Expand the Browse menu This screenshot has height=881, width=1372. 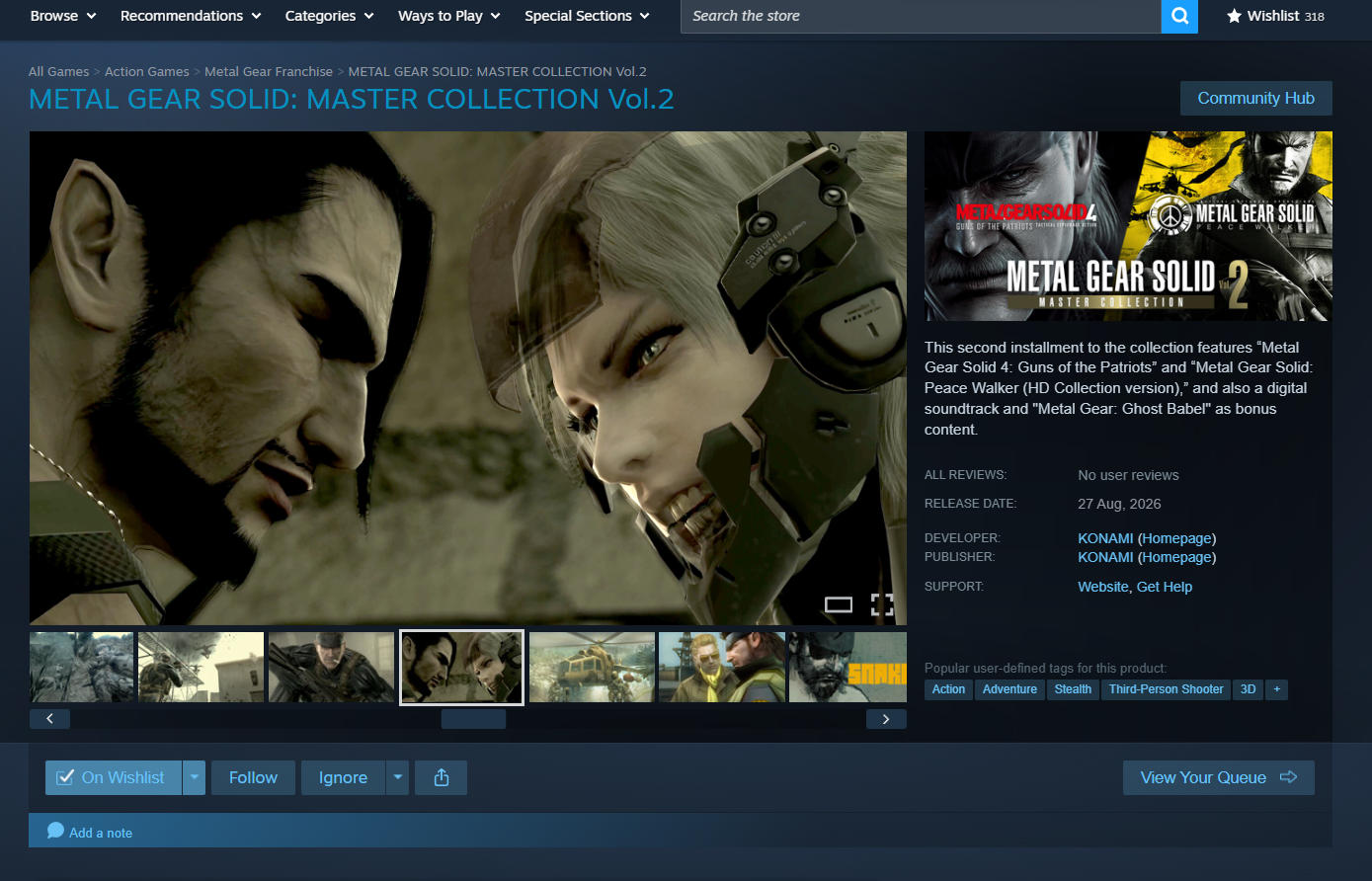point(63,16)
